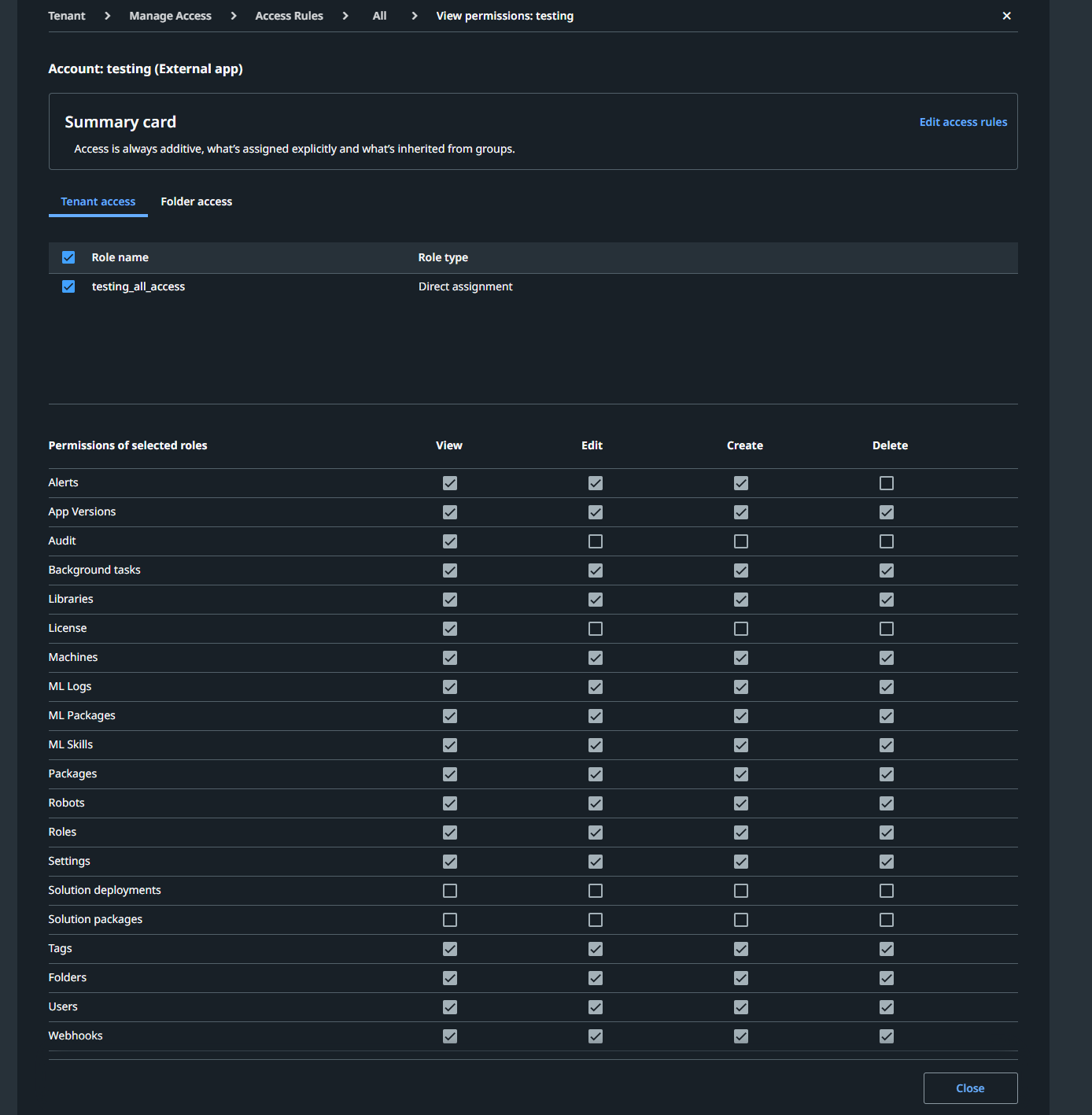The image size is (1092, 1115).
Task: Check View permission for Solution deployments
Action: click(449, 890)
